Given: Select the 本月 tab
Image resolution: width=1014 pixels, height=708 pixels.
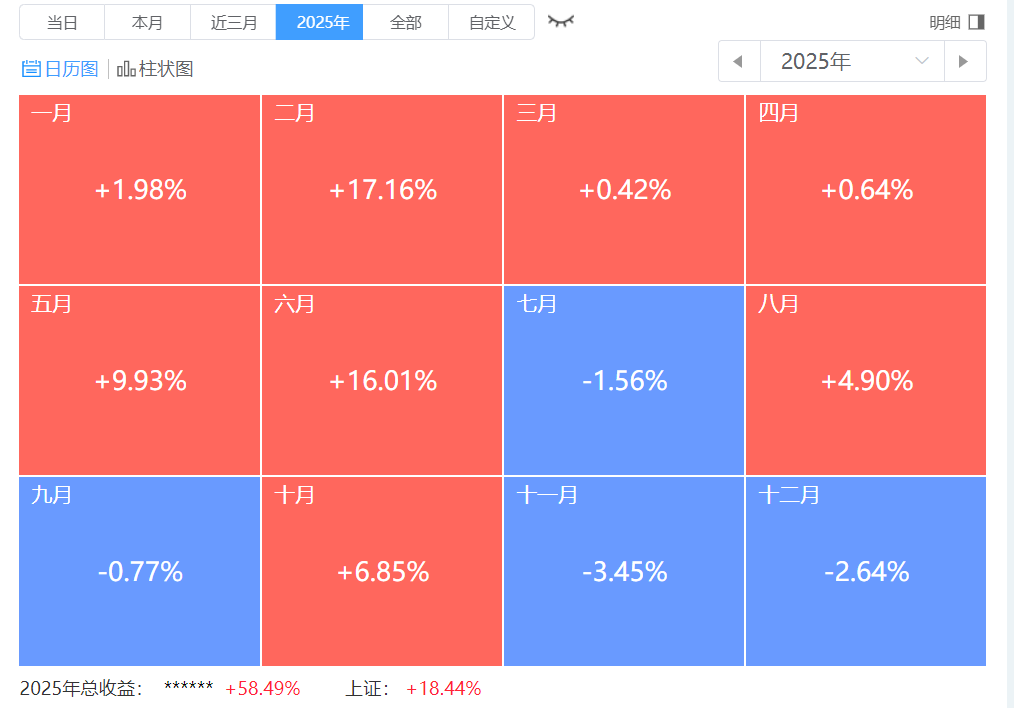Looking at the screenshot, I should click(147, 22).
